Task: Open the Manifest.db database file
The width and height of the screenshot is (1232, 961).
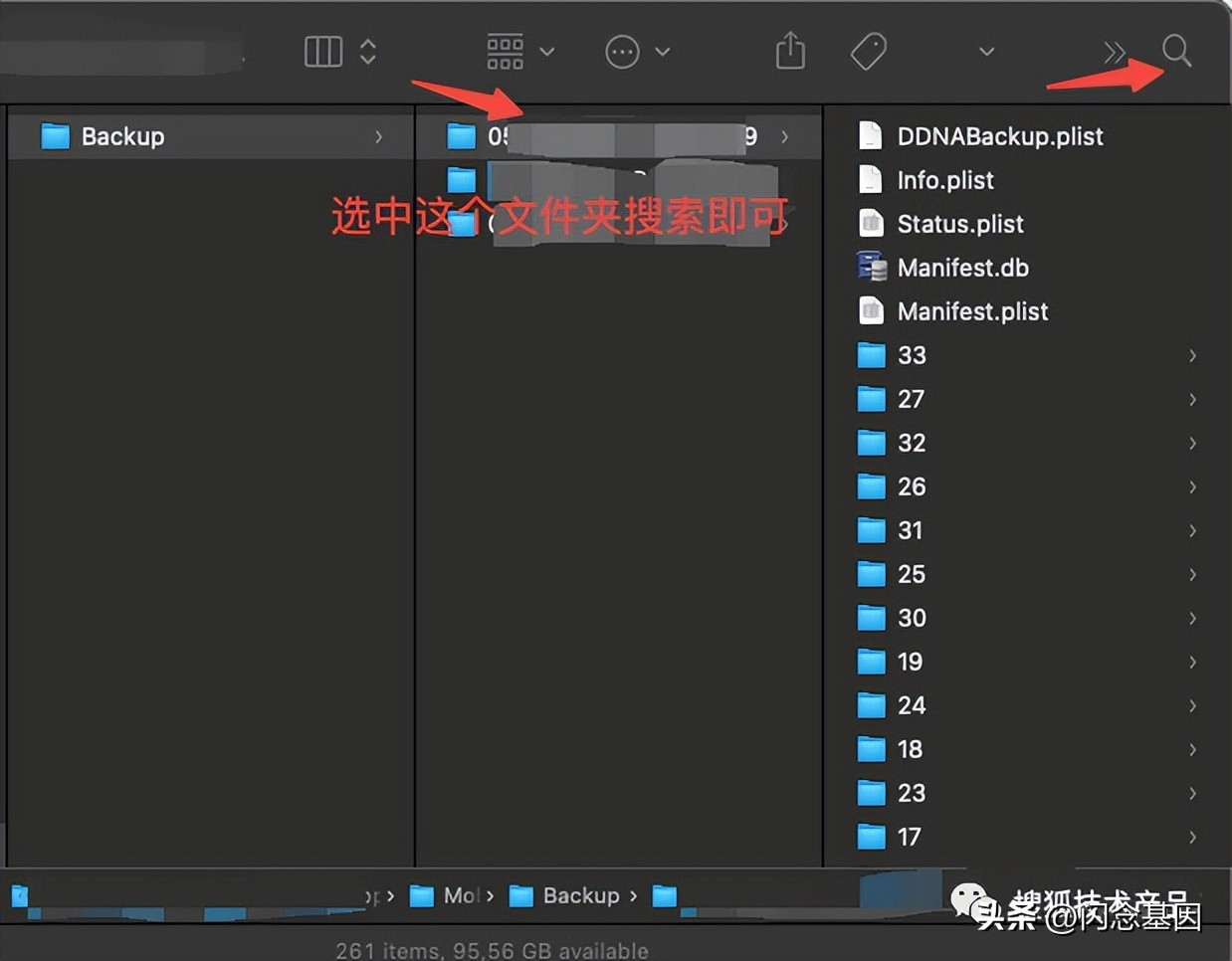Action: 961,267
